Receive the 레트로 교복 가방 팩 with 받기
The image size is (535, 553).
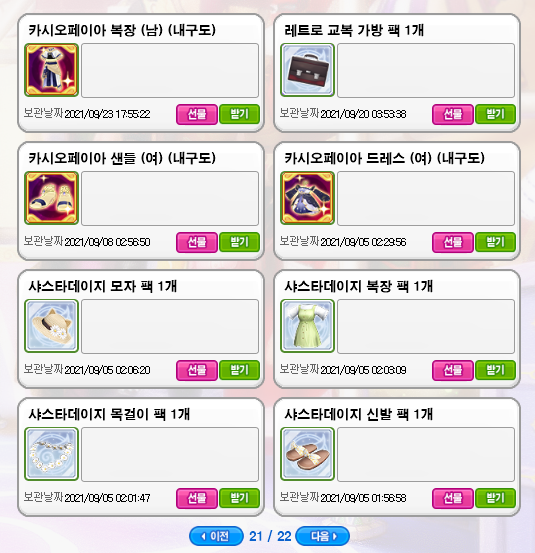(496, 114)
